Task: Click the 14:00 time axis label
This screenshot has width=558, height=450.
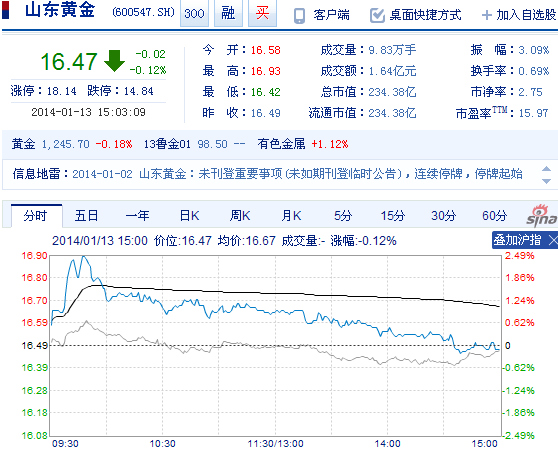Action: [x=387, y=444]
